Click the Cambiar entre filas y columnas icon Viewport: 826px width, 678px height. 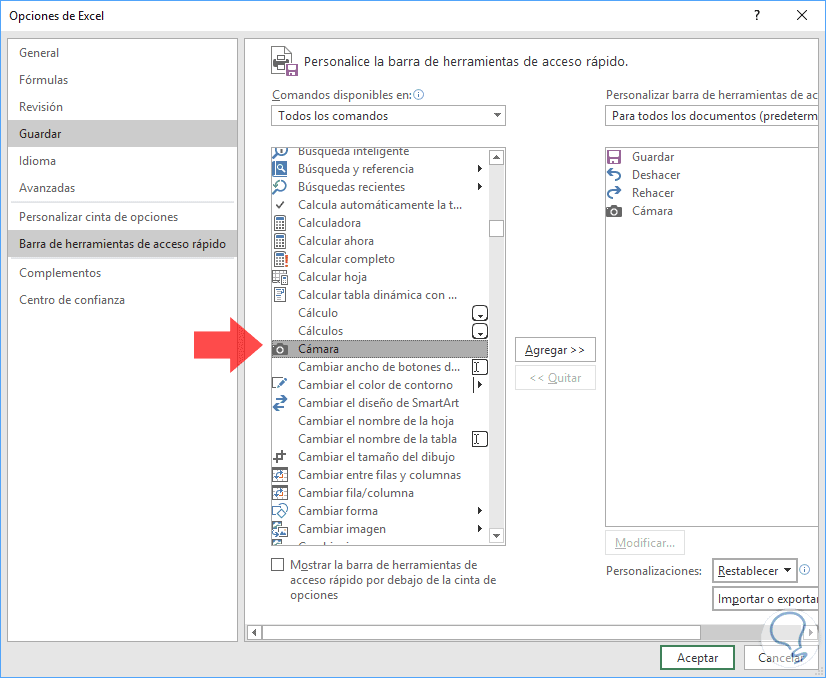click(x=280, y=475)
